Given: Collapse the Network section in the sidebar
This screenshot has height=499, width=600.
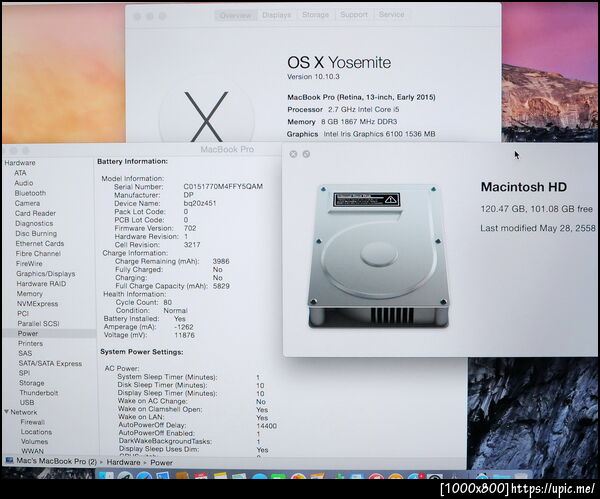Looking at the screenshot, I should [7, 412].
